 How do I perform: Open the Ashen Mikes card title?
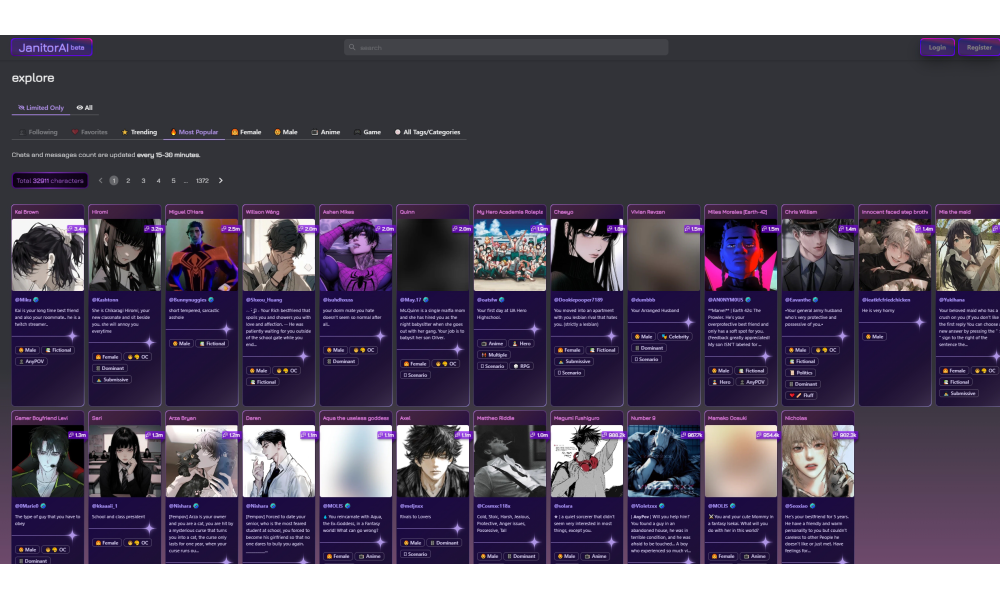pyautogui.click(x=338, y=212)
